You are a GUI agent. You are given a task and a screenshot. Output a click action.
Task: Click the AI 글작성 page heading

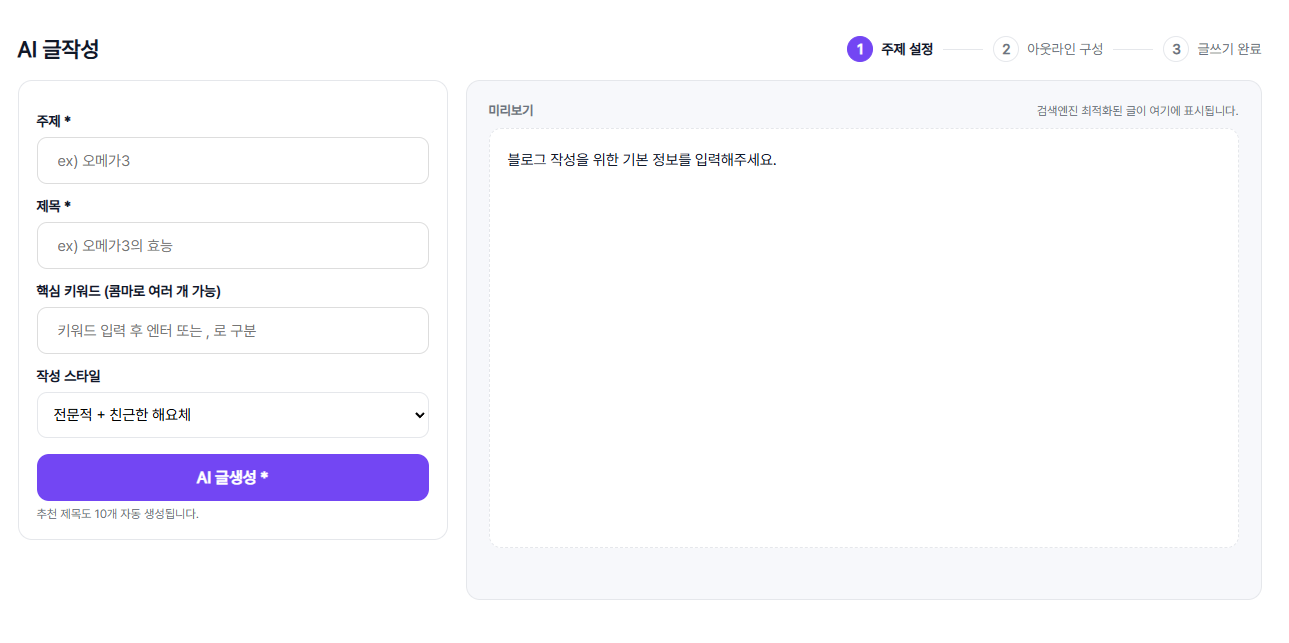(x=58, y=49)
